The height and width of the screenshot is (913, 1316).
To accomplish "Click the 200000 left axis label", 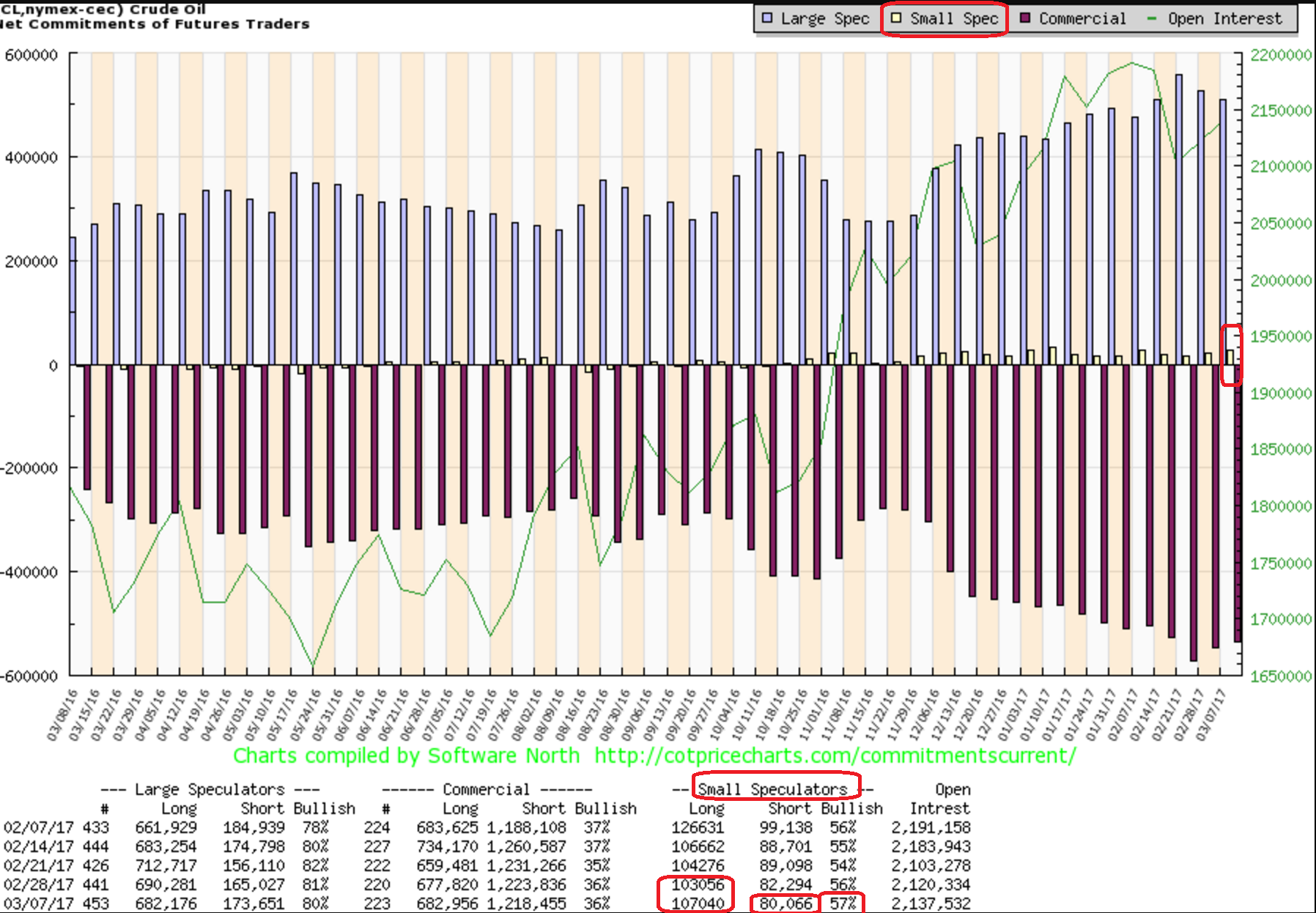I will click(32, 262).
